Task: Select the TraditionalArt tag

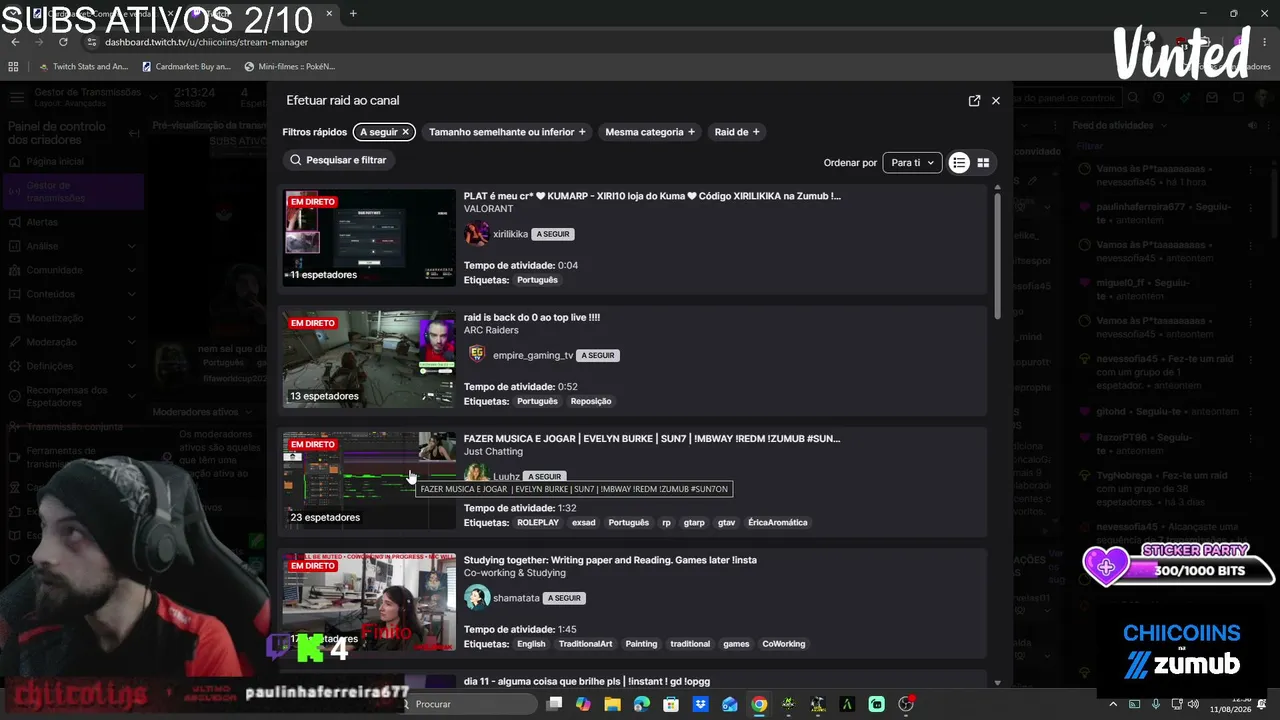Action: pyautogui.click(x=585, y=644)
